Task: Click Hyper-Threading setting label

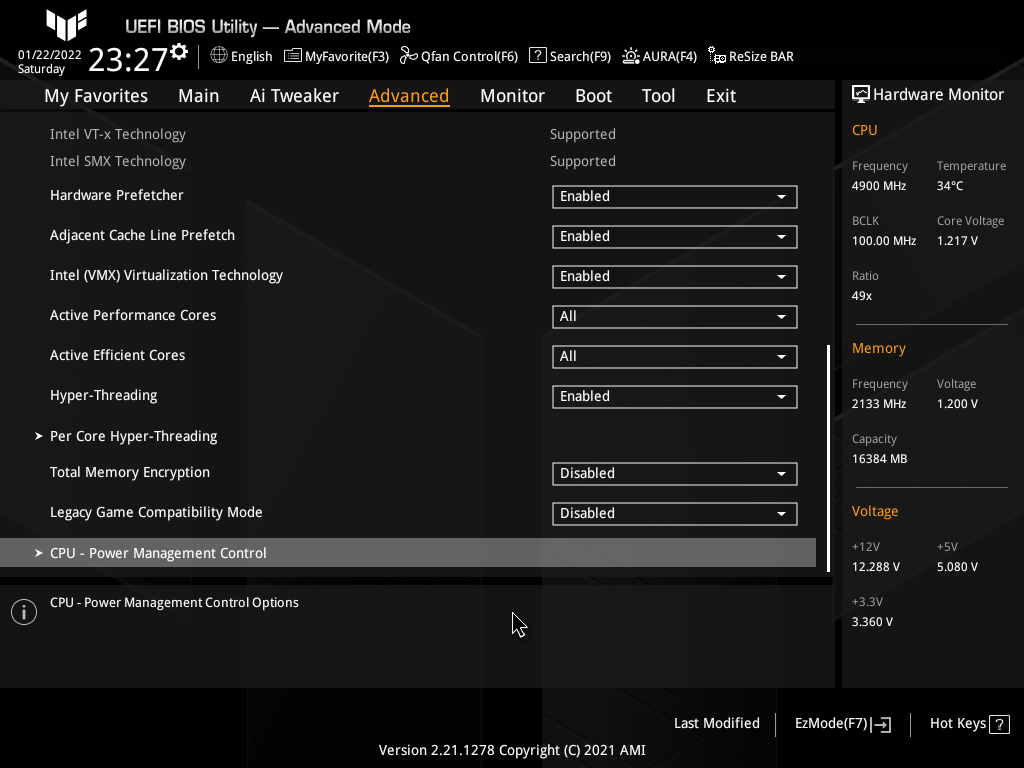Action: click(x=103, y=395)
